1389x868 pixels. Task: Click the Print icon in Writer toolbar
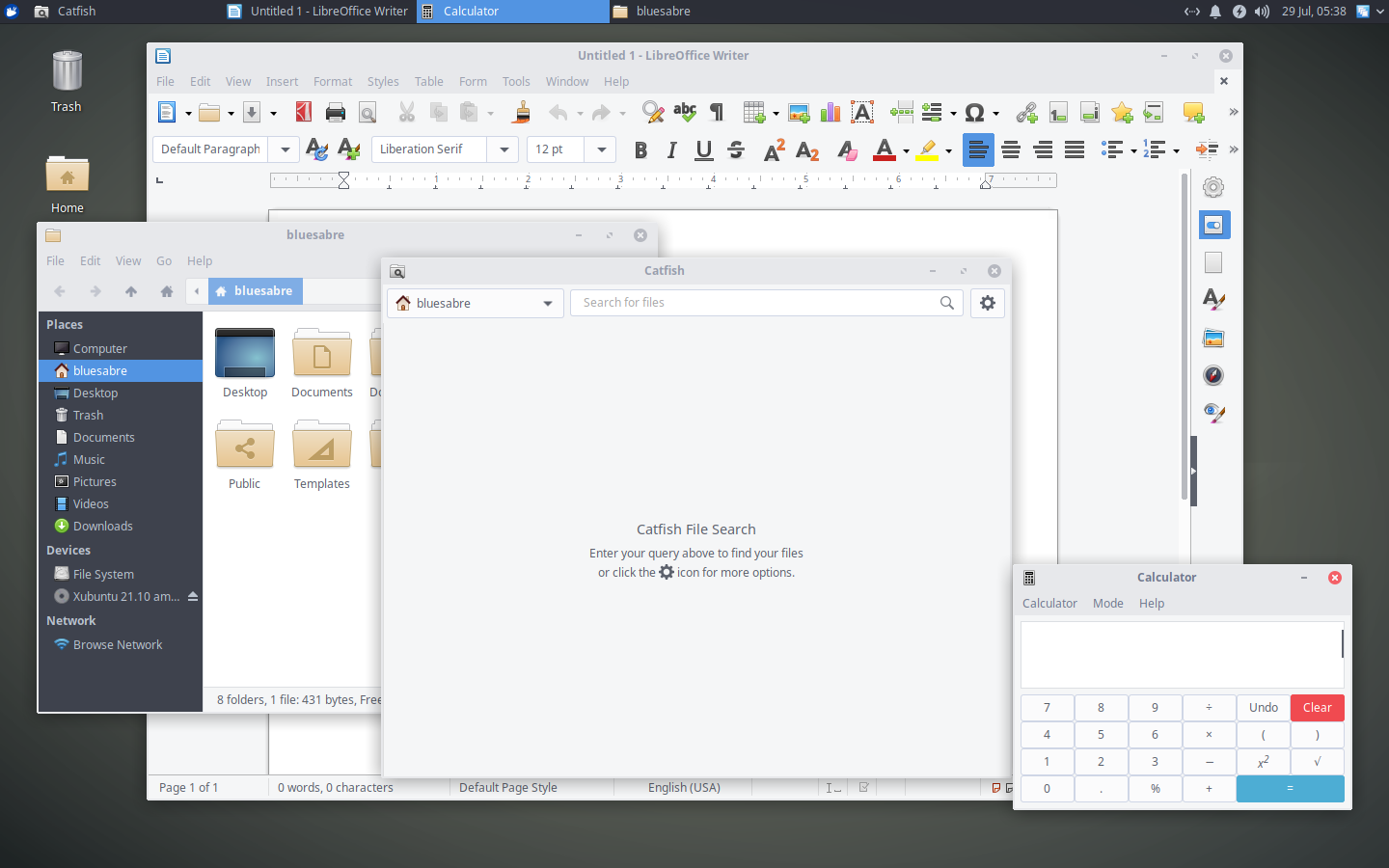point(335,113)
